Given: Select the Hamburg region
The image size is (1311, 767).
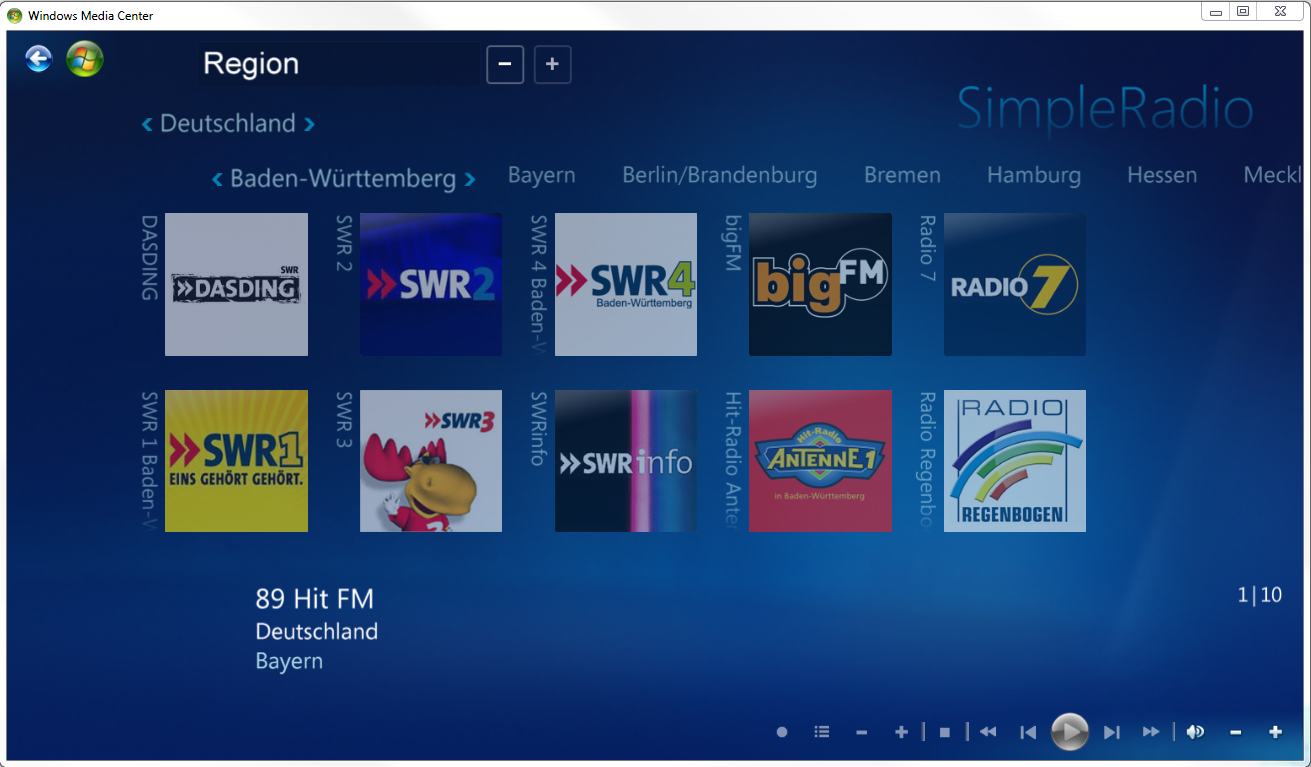Looking at the screenshot, I should [x=1033, y=175].
